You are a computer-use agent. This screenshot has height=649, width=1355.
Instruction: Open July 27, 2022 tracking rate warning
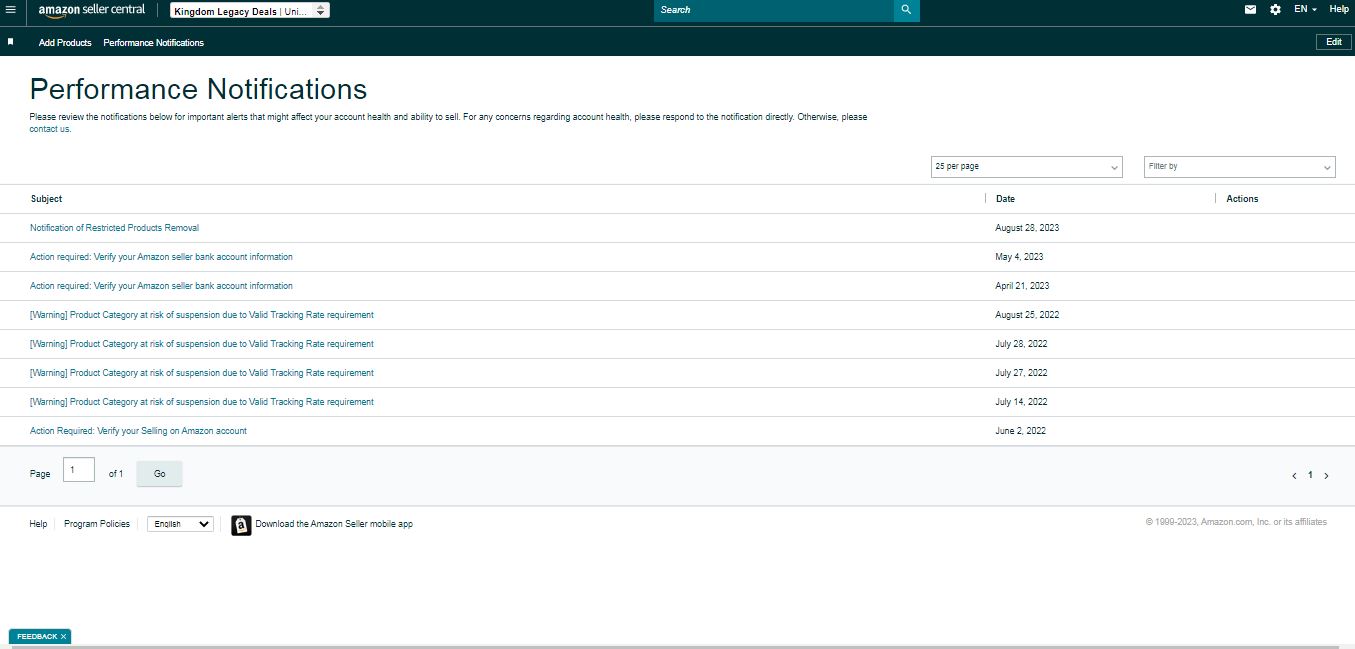pyautogui.click(x=202, y=373)
